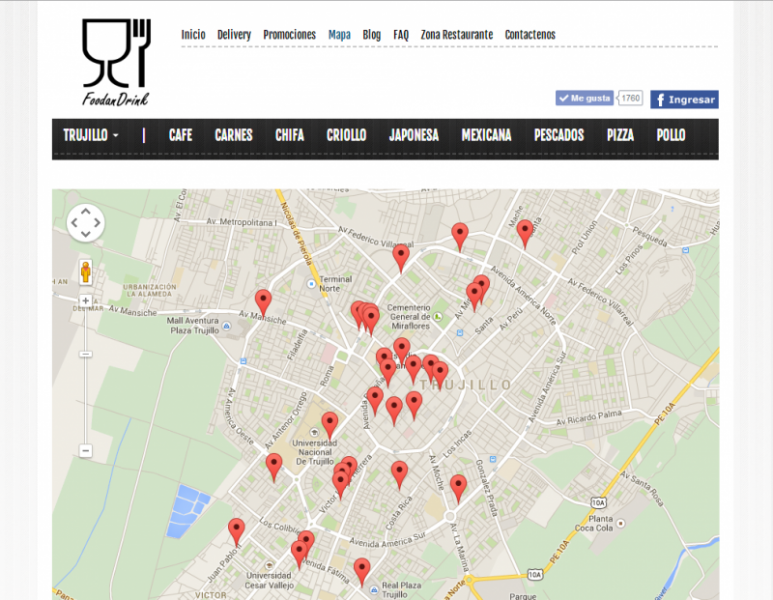Show the PESCADOS category
The image size is (773, 600).
tap(559, 135)
